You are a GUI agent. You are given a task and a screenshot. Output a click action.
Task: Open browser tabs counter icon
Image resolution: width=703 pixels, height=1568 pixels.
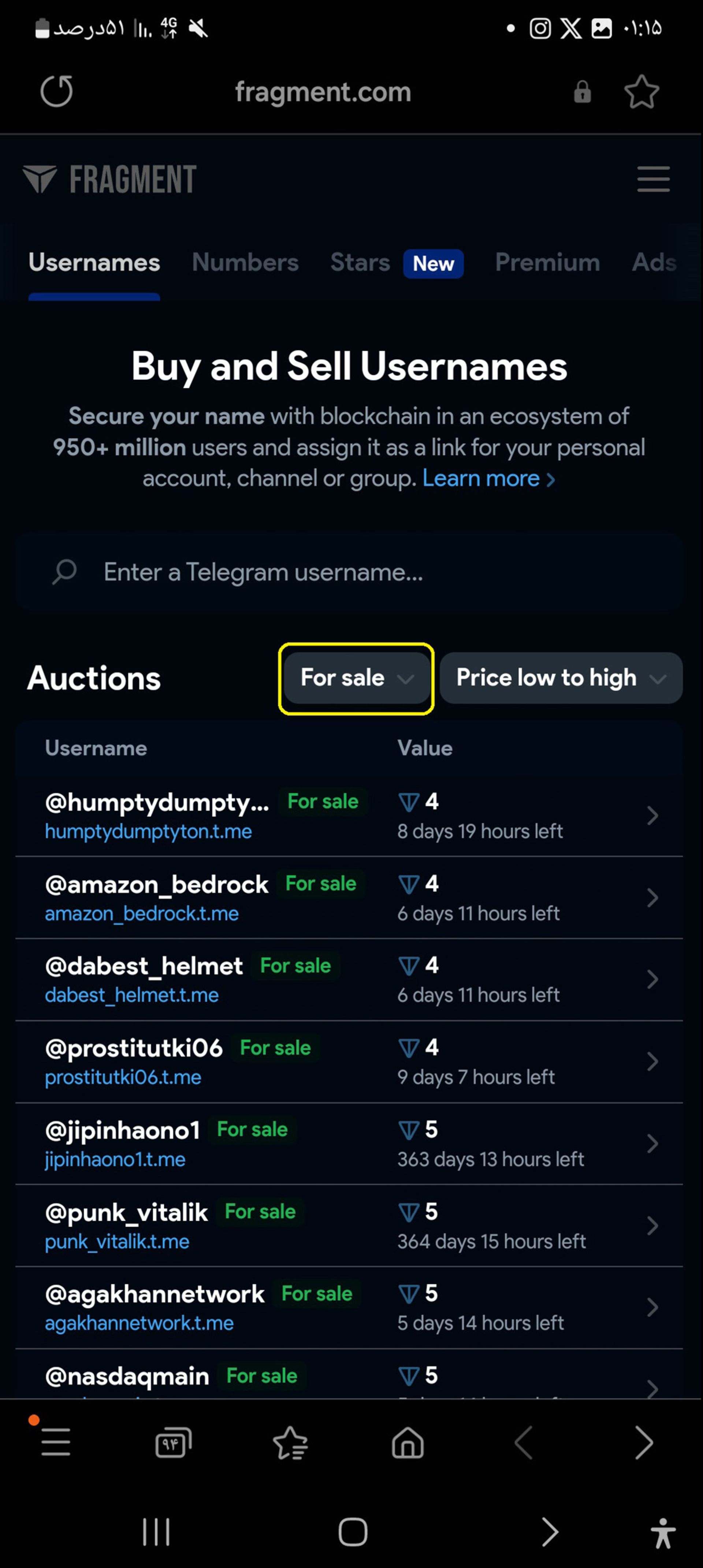[174, 1443]
